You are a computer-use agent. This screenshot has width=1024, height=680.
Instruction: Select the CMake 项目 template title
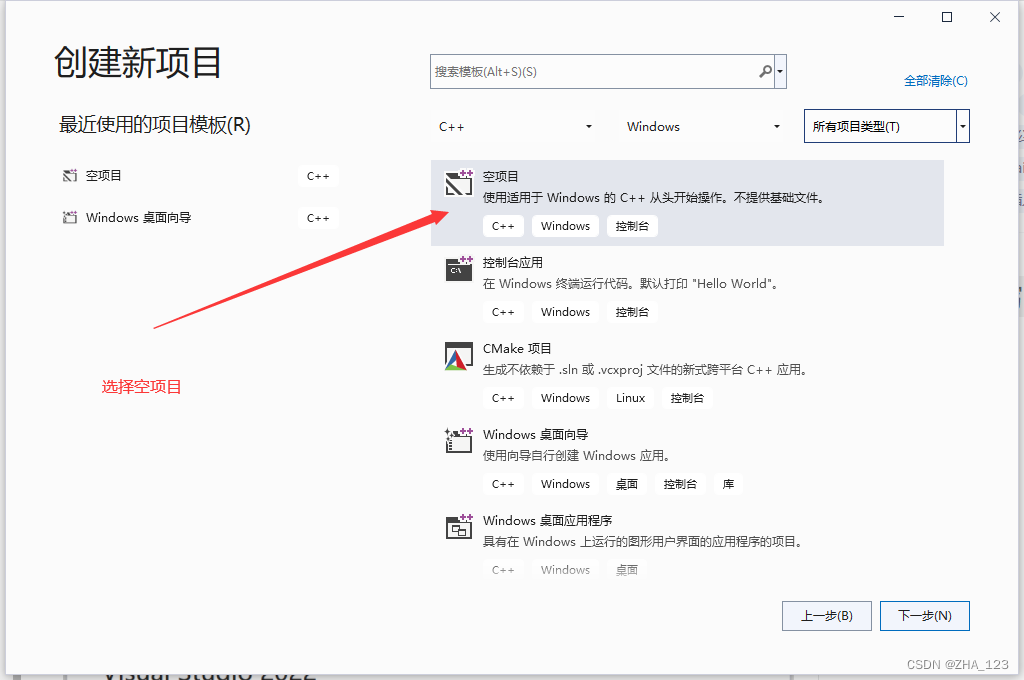point(517,349)
